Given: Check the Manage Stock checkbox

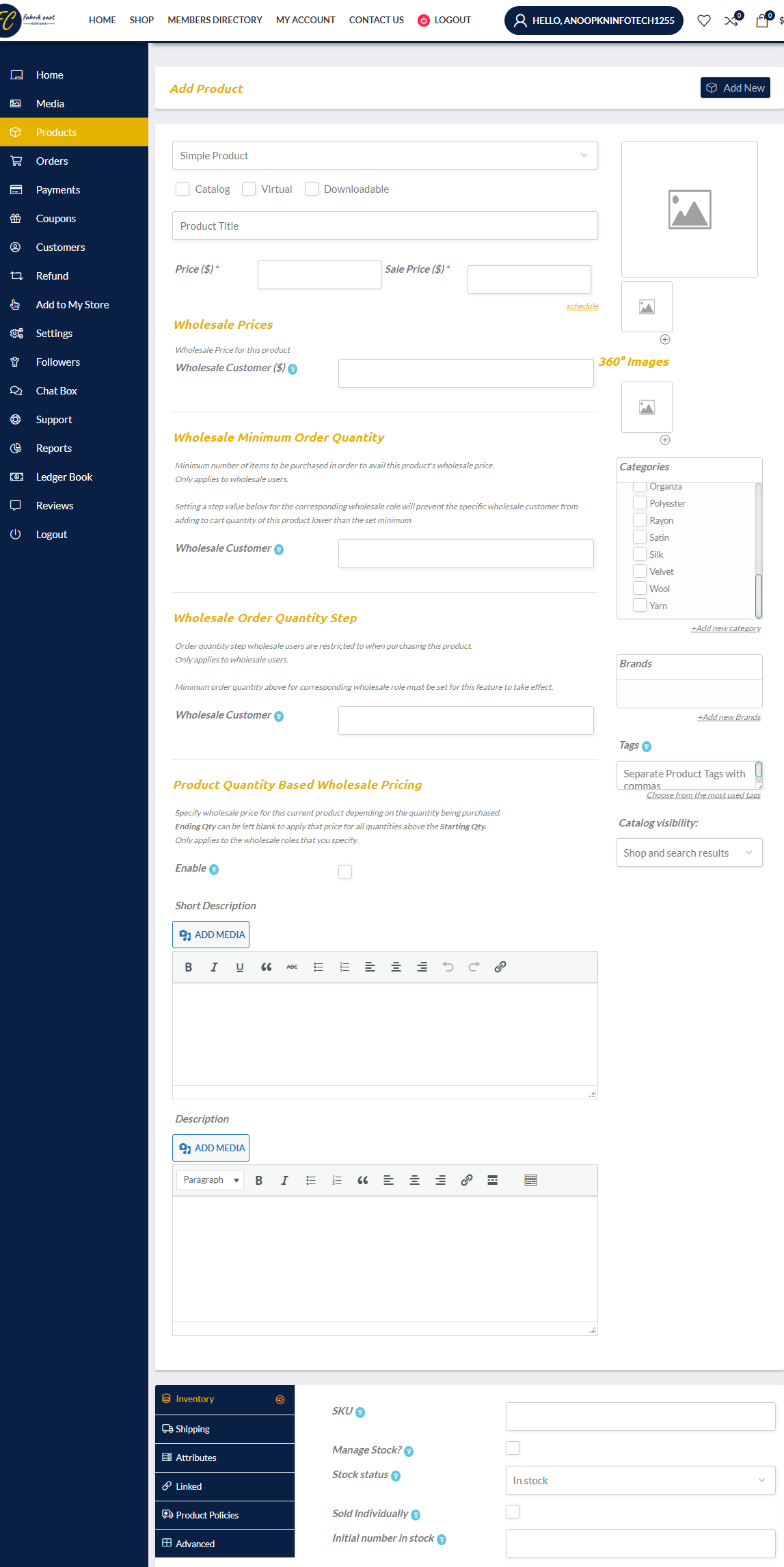Looking at the screenshot, I should coord(513,1448).
